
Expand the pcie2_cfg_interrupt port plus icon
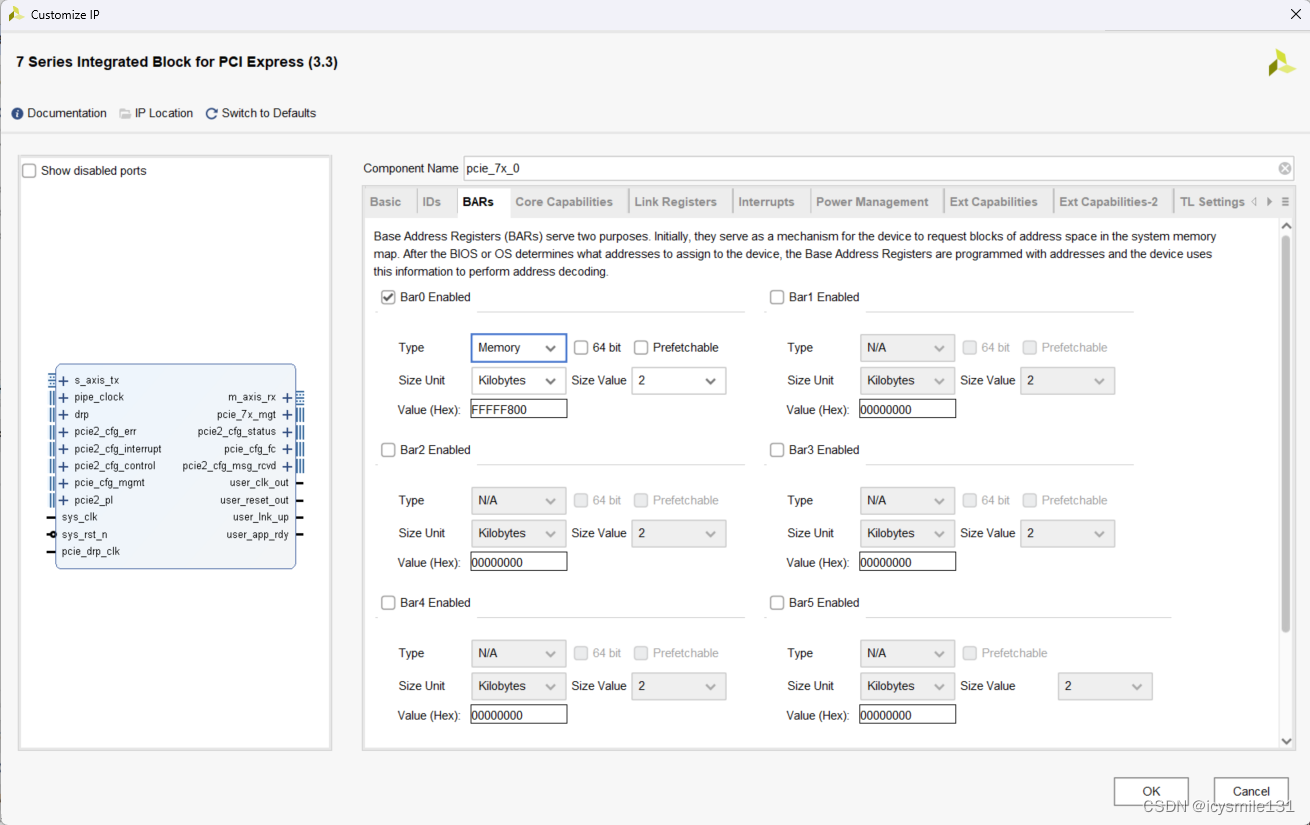coord(64,449)
